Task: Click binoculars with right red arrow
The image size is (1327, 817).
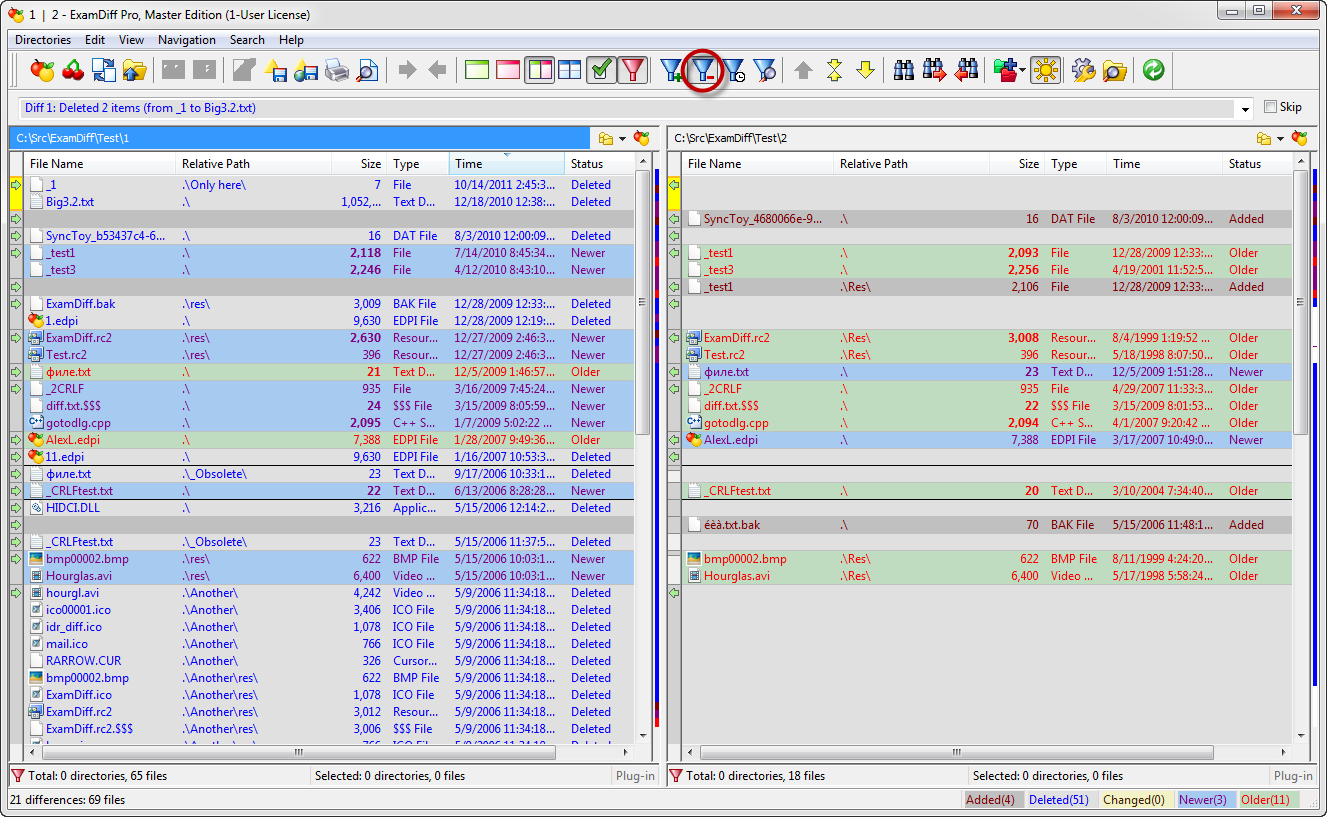Action: click(x=935, y=70)
